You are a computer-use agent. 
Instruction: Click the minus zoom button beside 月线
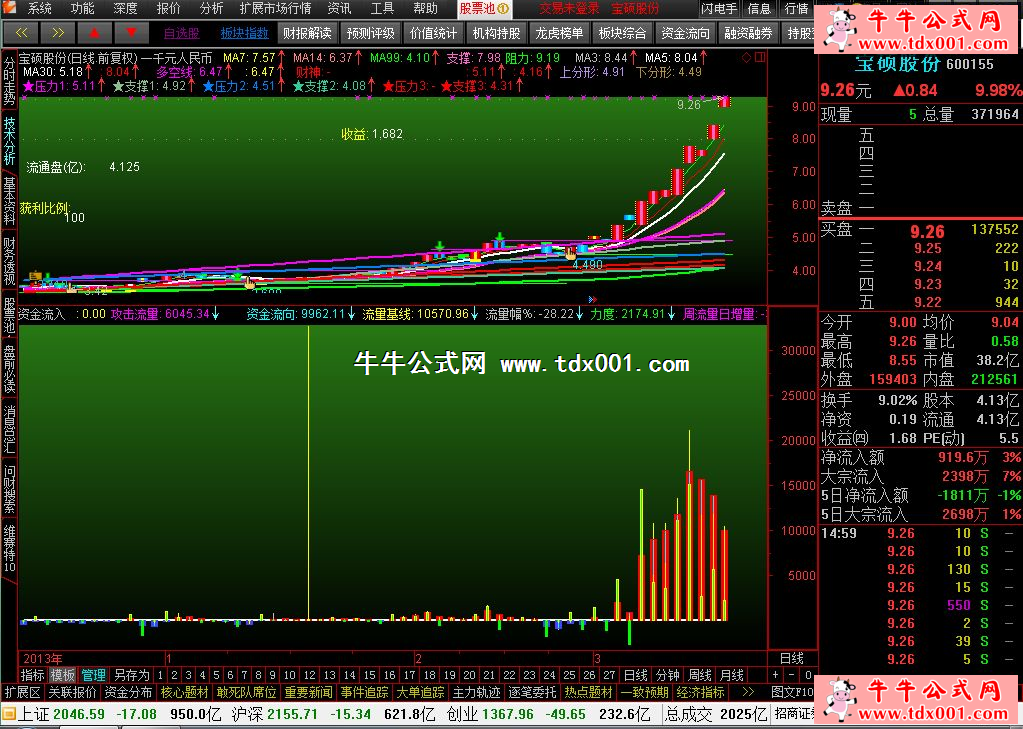pyautogui.click(x=791, y=675)
